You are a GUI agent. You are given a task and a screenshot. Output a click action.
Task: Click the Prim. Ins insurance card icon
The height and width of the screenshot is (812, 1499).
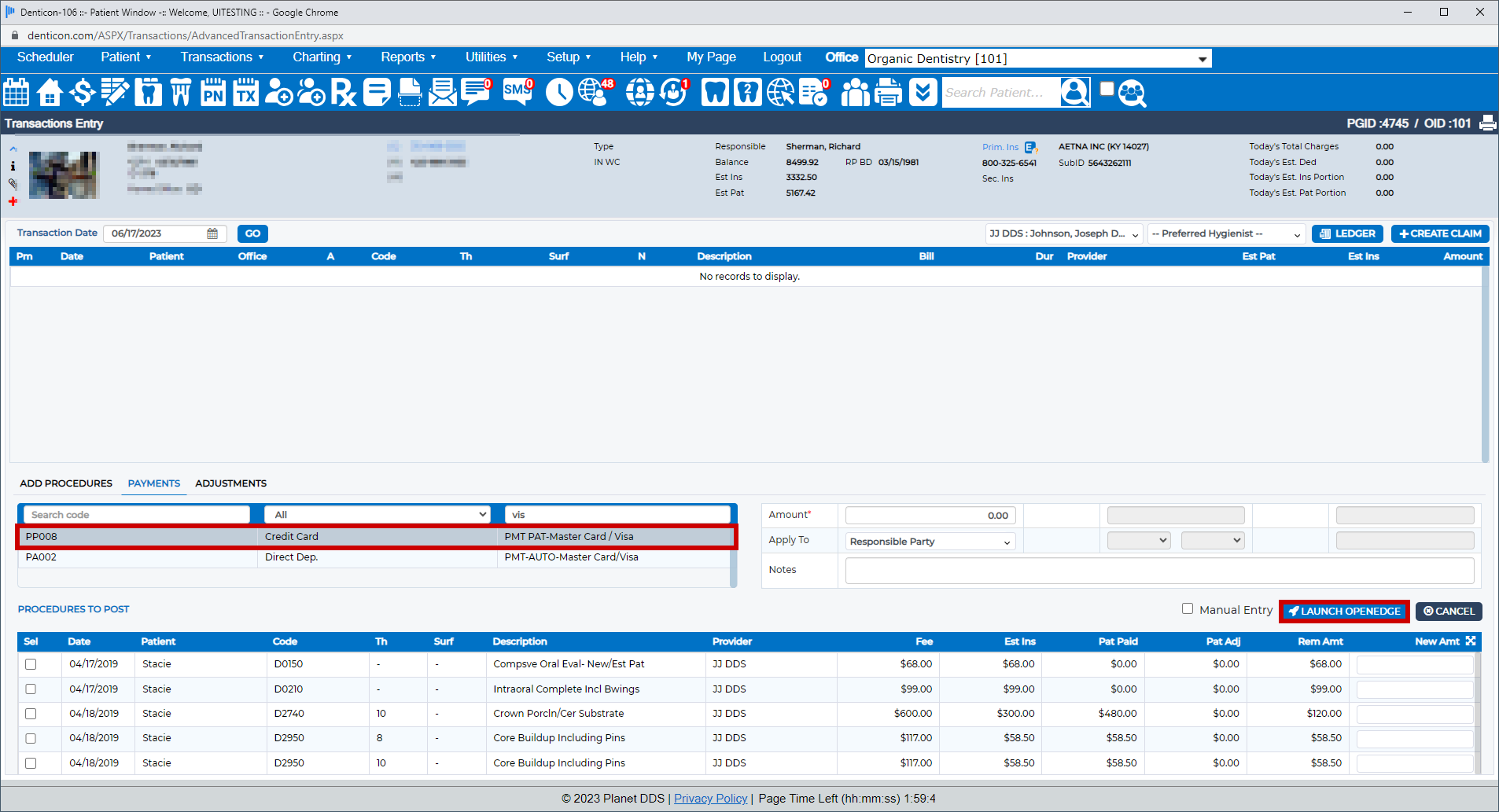1030,147
